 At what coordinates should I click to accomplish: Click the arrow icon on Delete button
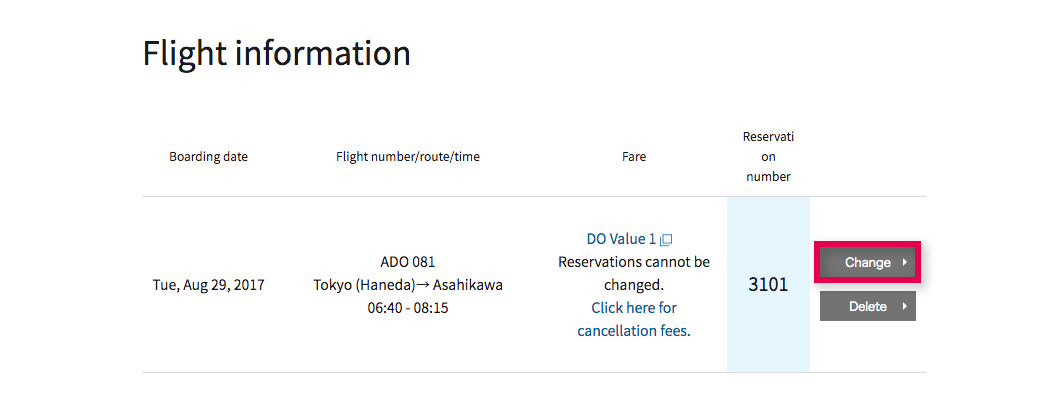pos(904,306)
